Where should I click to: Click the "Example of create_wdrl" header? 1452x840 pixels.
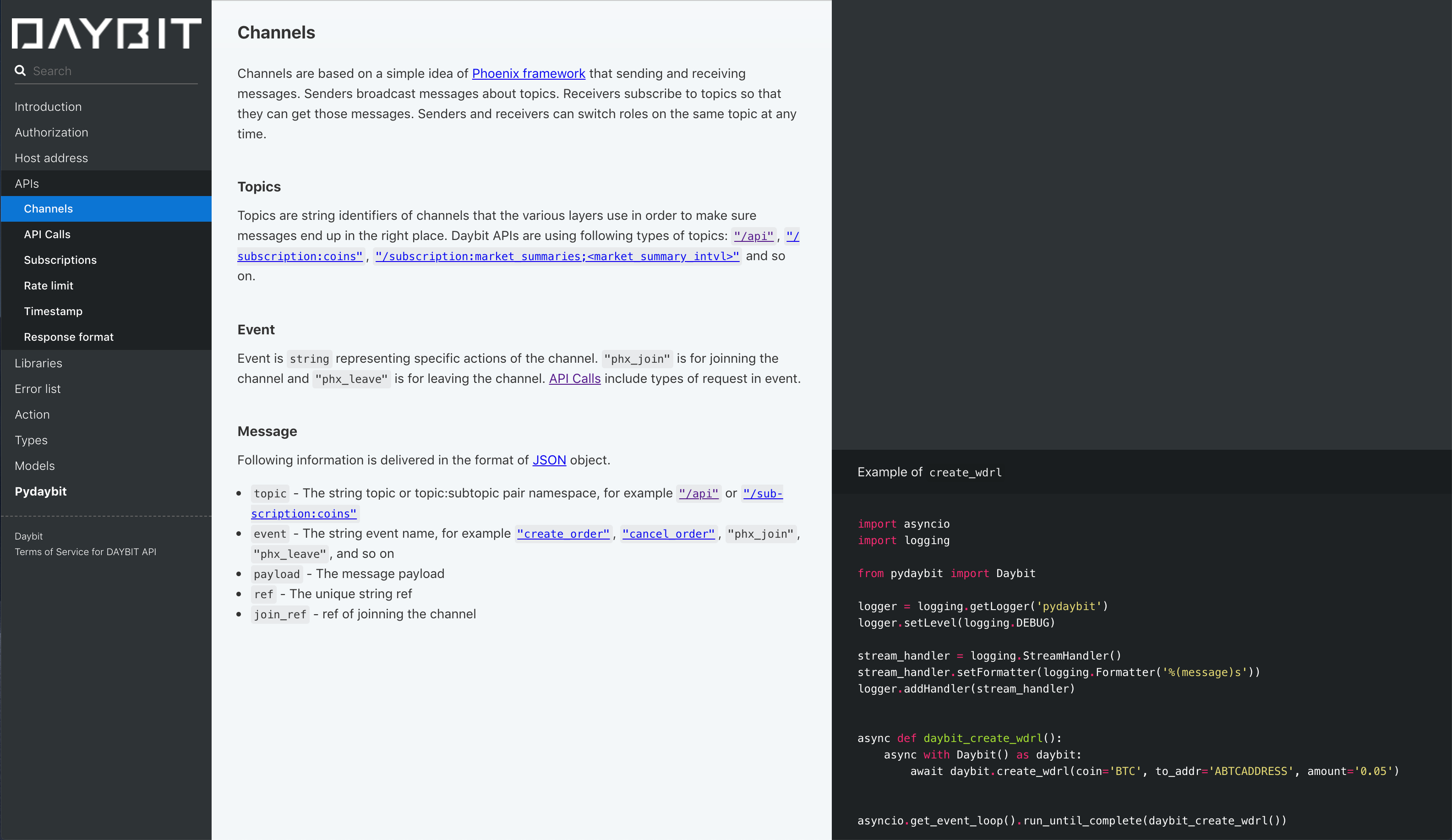(x=929, y=472)
